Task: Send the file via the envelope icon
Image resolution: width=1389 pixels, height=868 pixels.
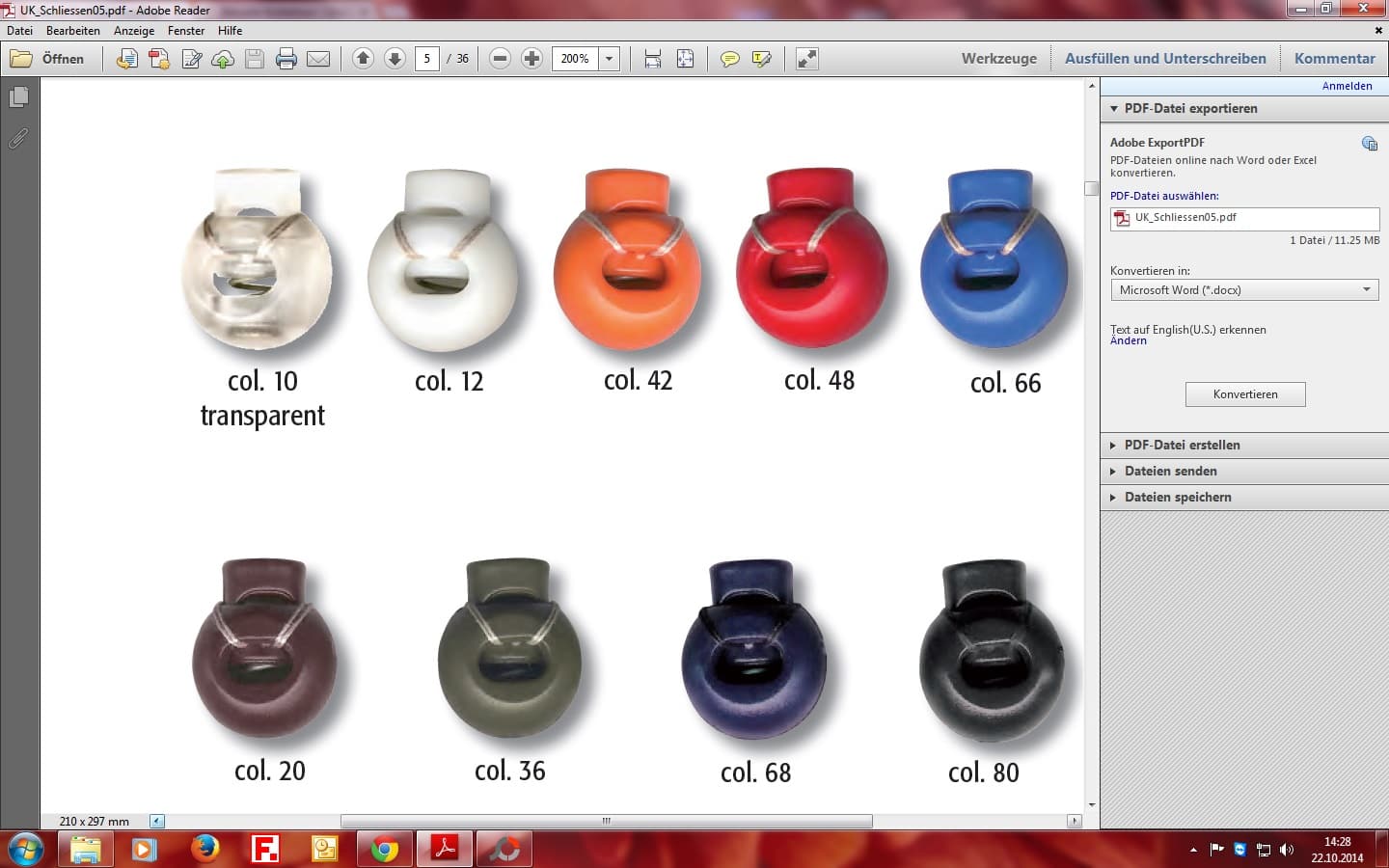Action: (x=318, y=59)
